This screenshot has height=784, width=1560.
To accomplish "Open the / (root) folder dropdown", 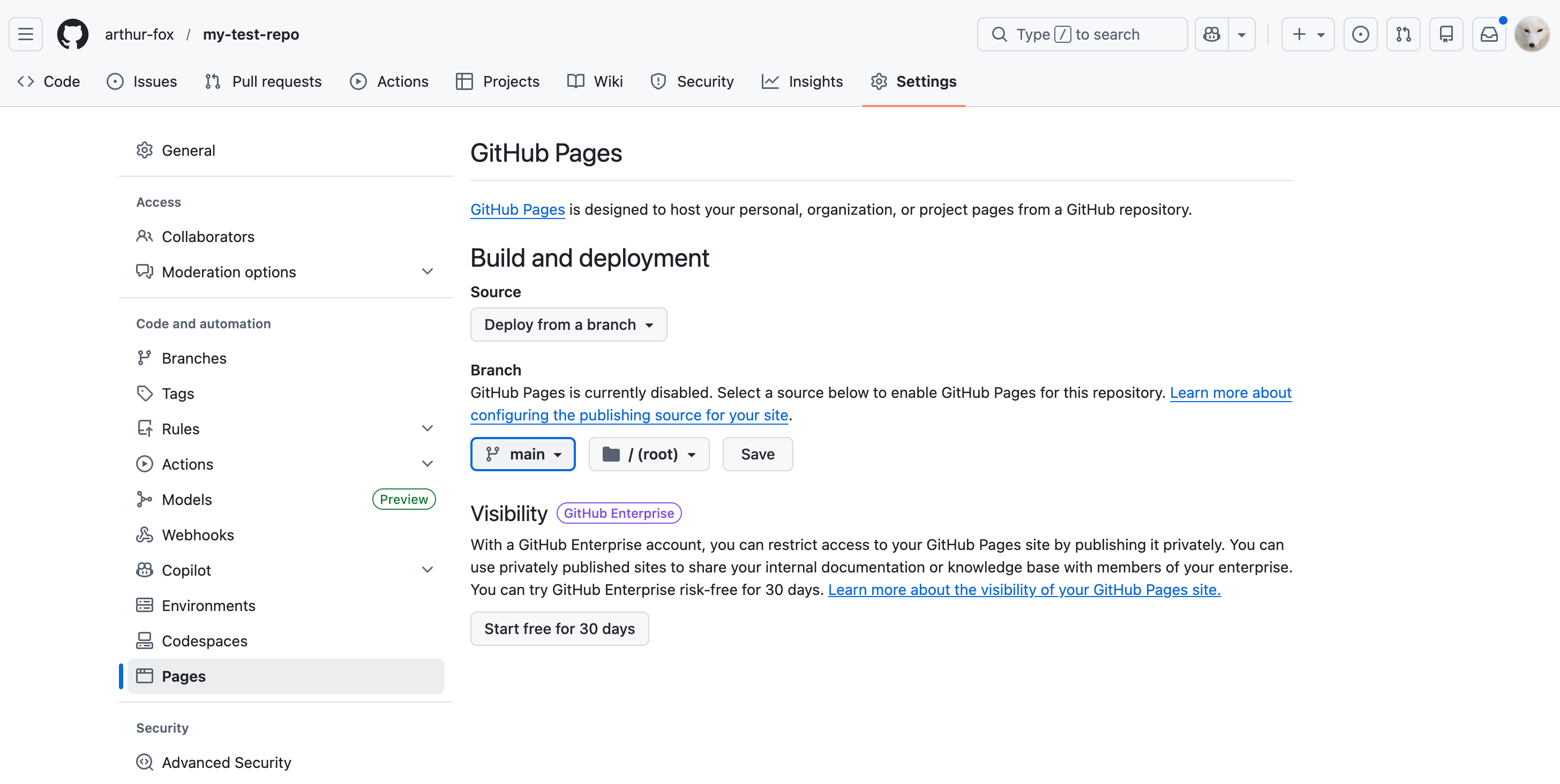I will pyautogui.click(x=649, y=454).
